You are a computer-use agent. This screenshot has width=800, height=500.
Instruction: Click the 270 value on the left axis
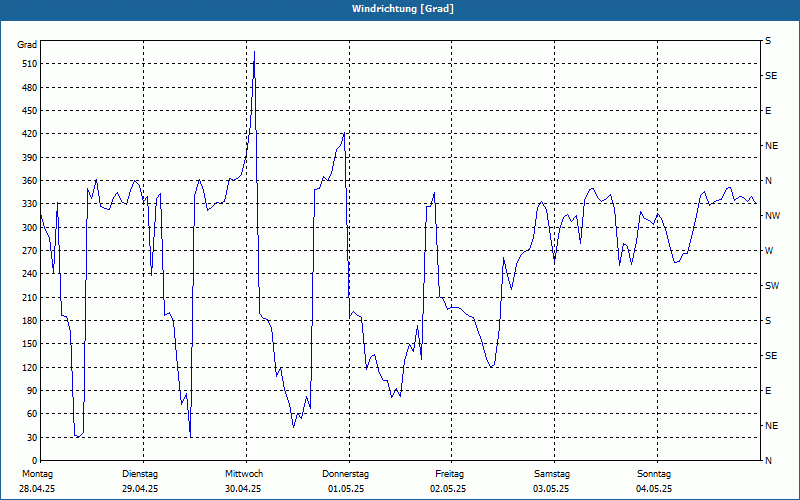click(27, 251)
